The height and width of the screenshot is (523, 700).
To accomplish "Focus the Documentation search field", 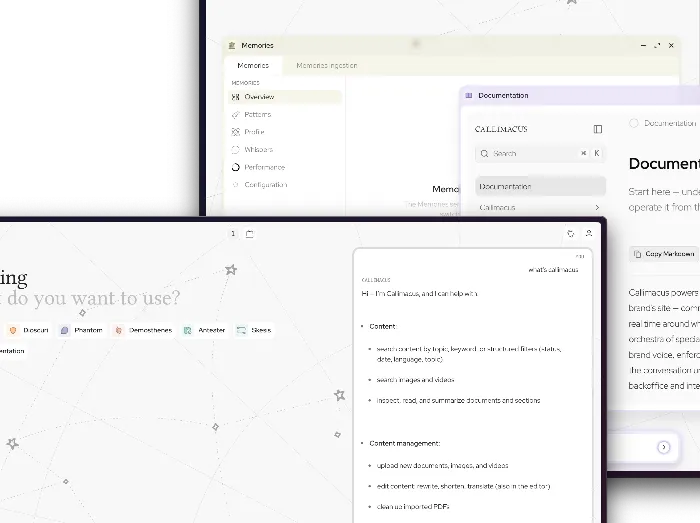I will [x=540, y=154].
